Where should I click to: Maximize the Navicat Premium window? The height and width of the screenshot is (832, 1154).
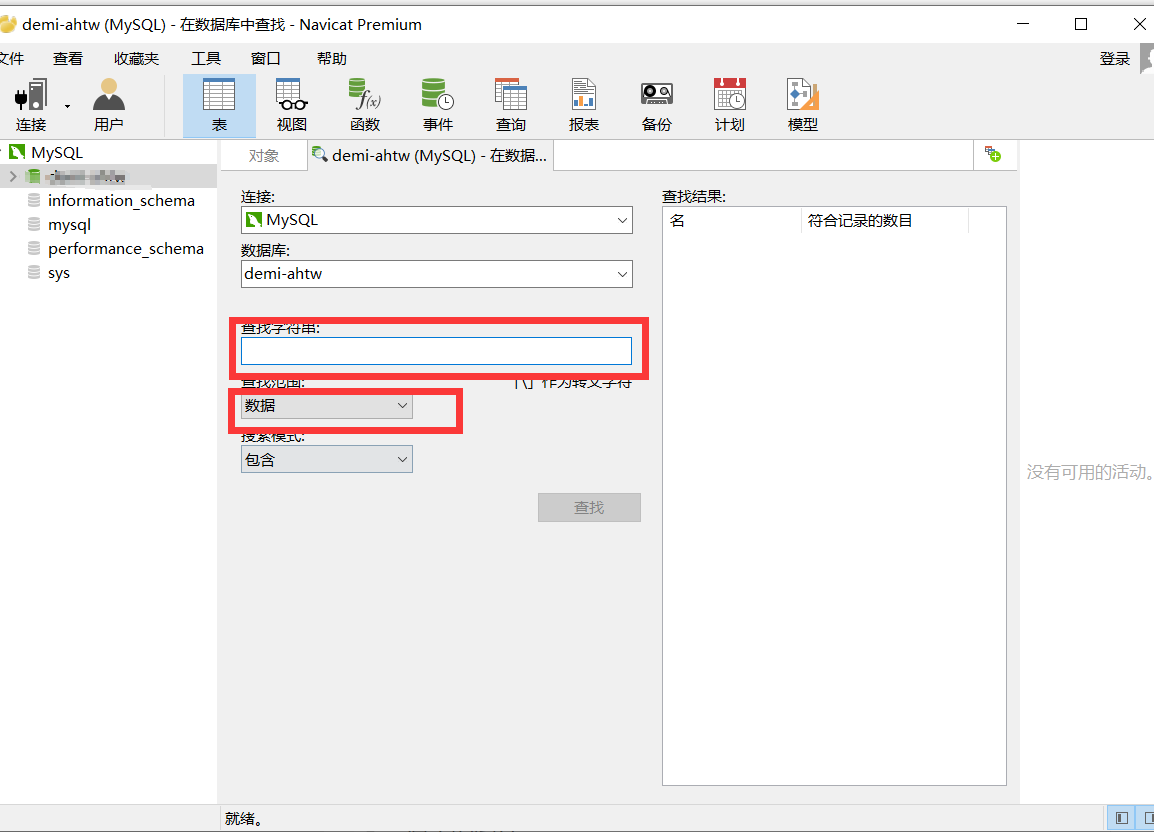click(1081, 24)
